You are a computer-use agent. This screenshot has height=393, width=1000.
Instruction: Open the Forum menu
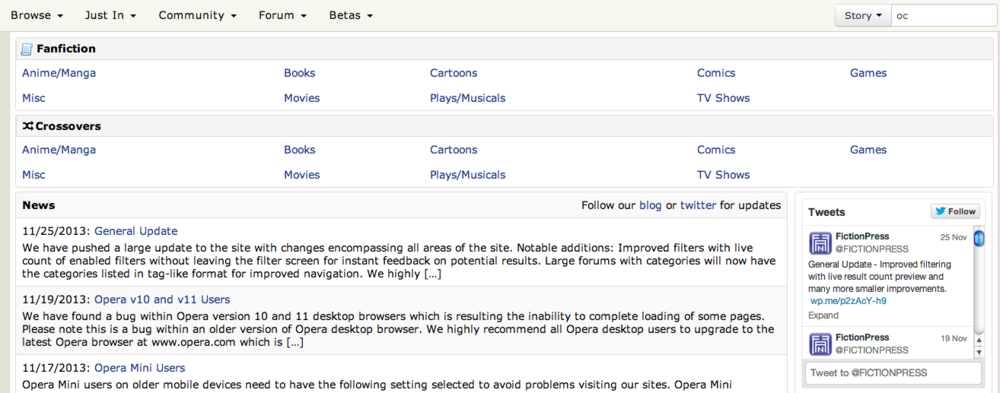coord(283,15)
